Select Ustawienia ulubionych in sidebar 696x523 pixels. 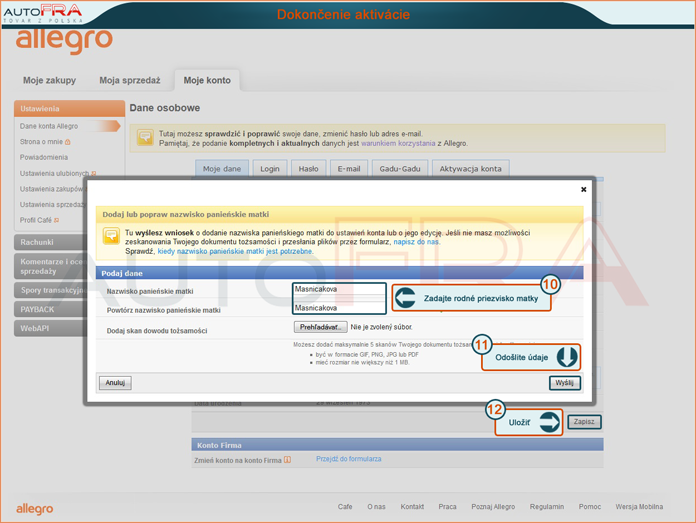[54, 173]
